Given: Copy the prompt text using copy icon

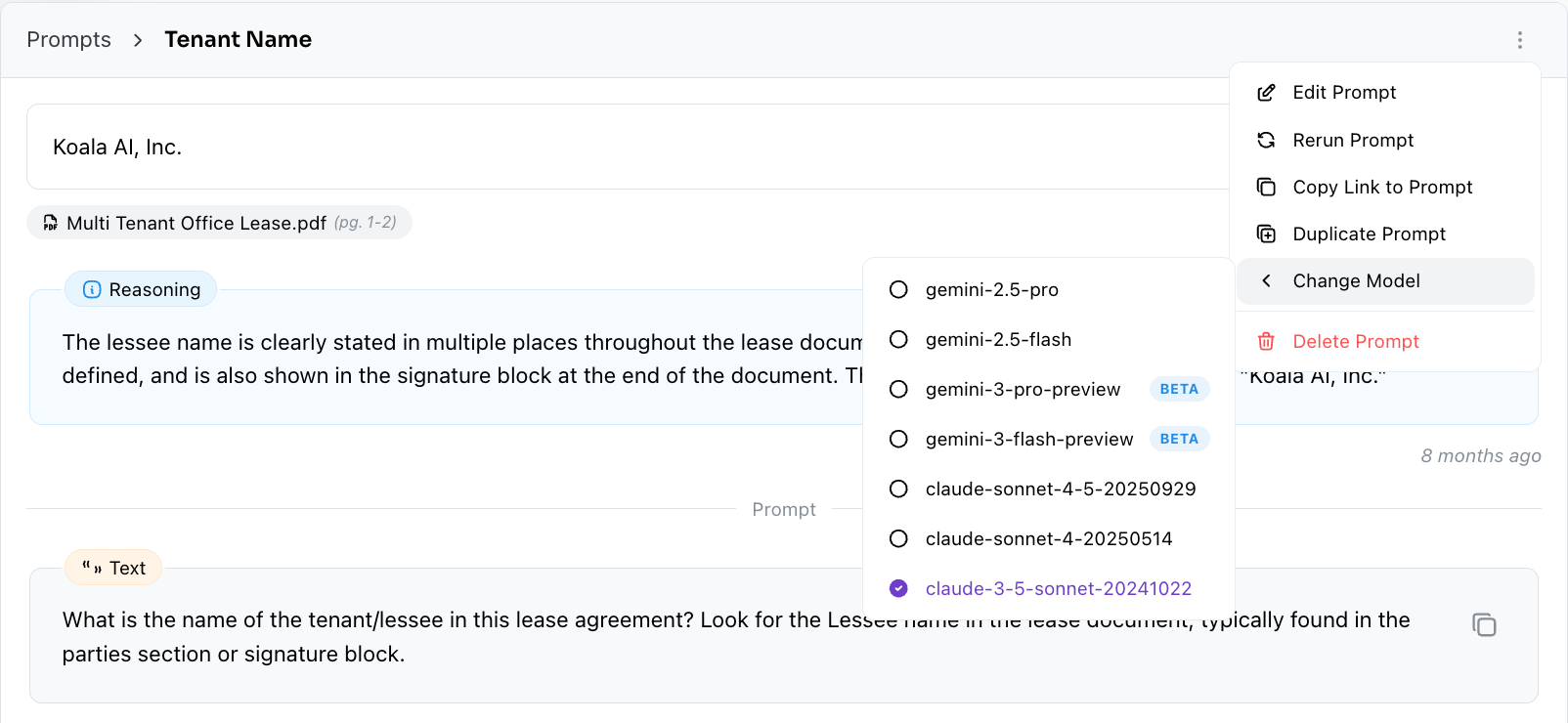Looking at the screenshot, I should coord(1484,625).
